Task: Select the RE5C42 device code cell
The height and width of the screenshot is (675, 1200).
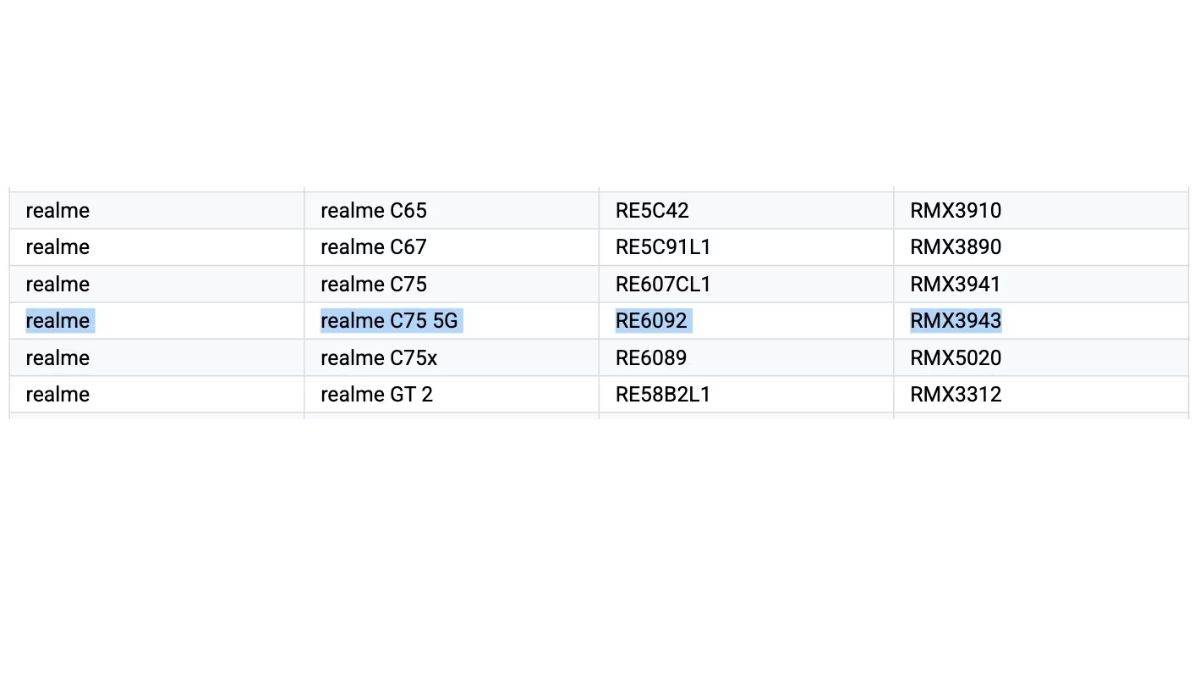Action: [x=652, y=211]
